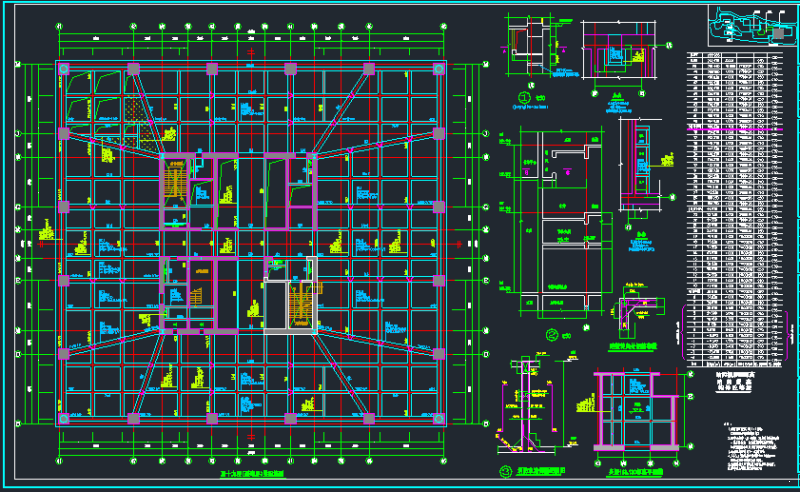This screenshot has height=492, width=800.
Task: Select the round column at plan's top-right corner
Action: (x=438, y=69)
